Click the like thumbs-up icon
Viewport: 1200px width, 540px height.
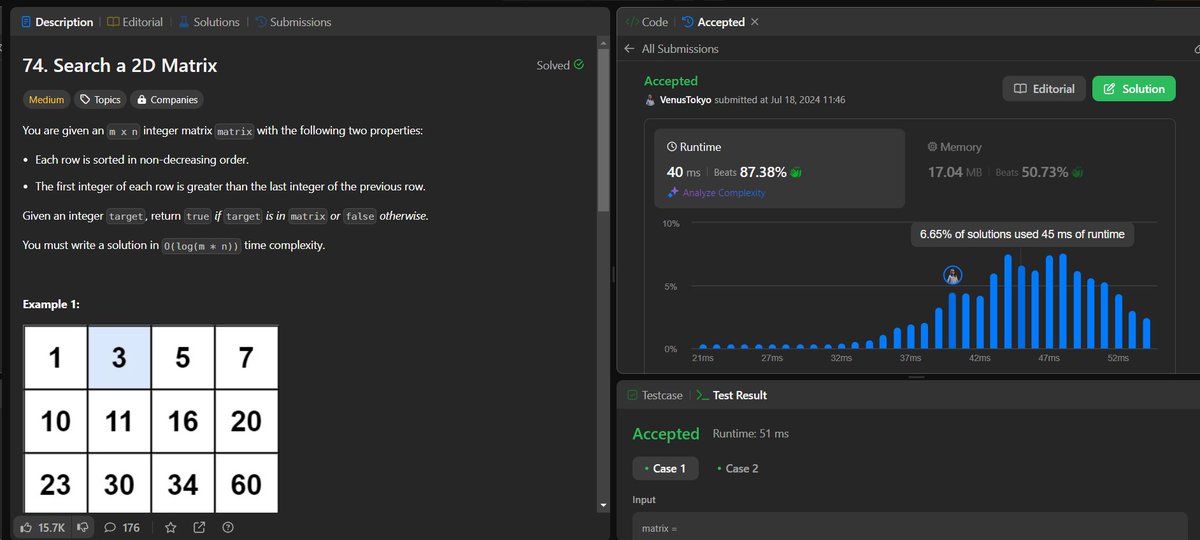tap(28, 527)
